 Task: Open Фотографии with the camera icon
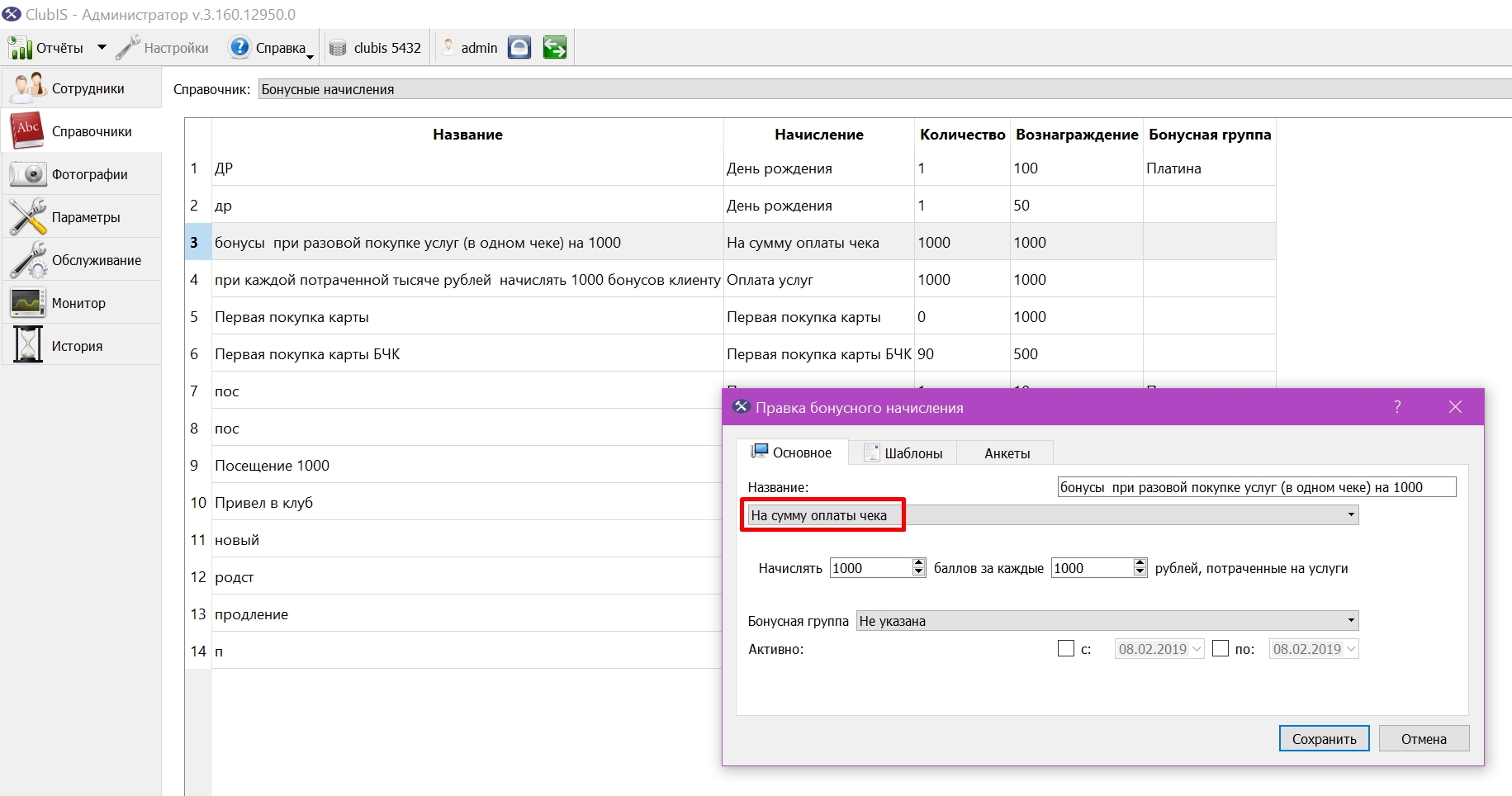pyautogui.click(x=81, y=174)
